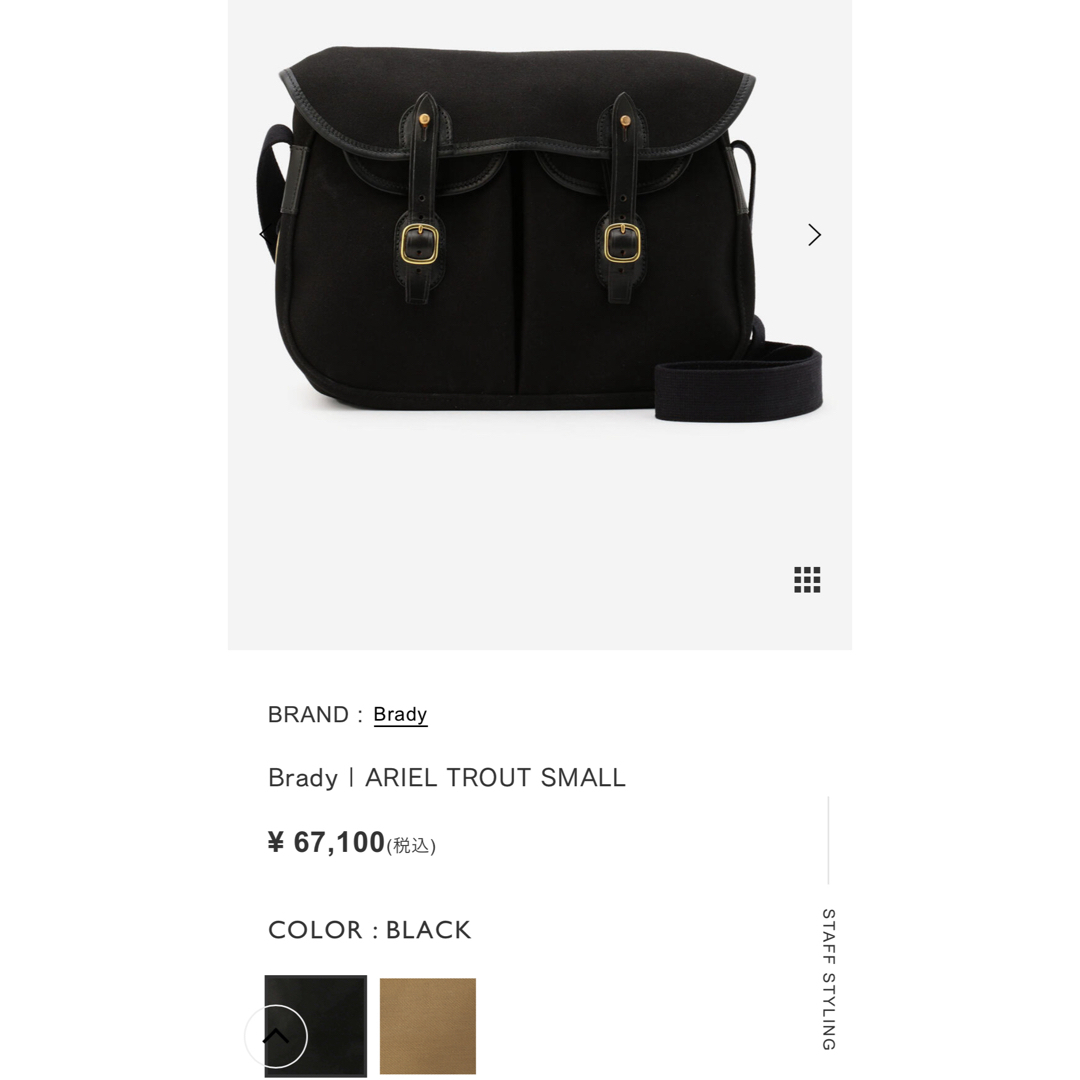Click the ARIEL TROUT SMALL product title
The width and height of the screenshot is (1080, 1080).
(495, 778)
